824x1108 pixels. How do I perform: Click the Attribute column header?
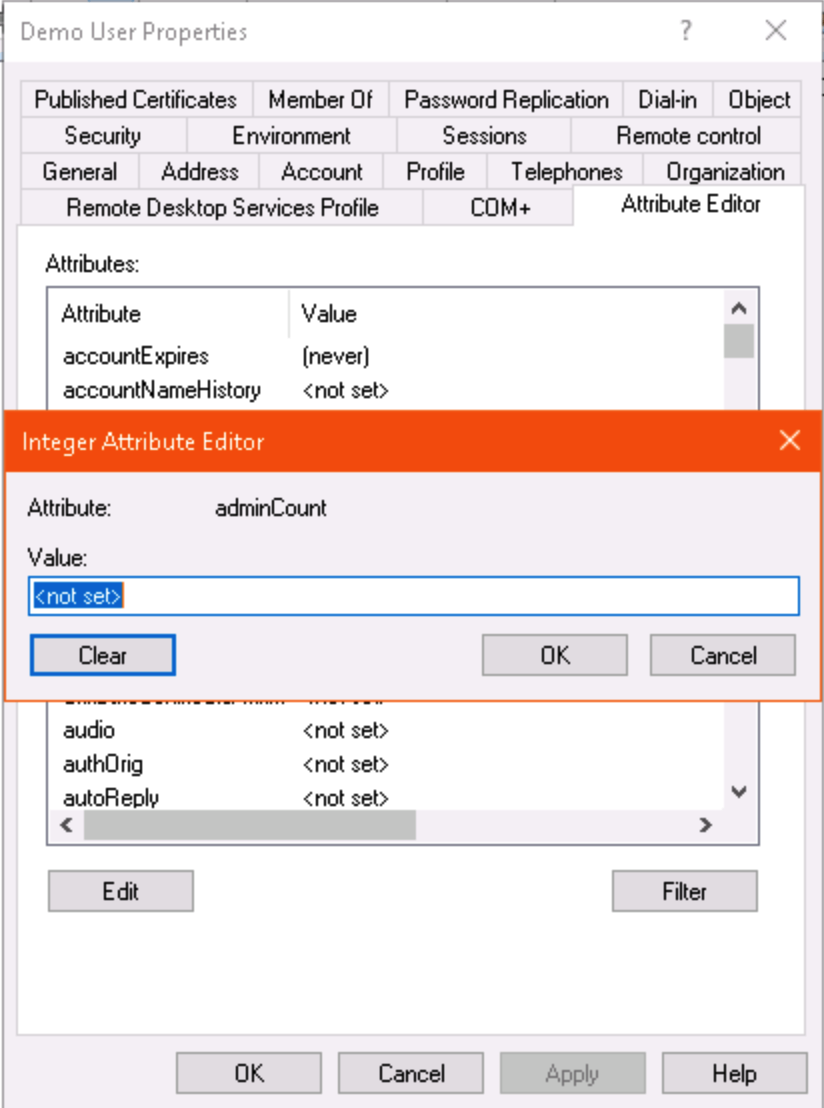(101, 314)
